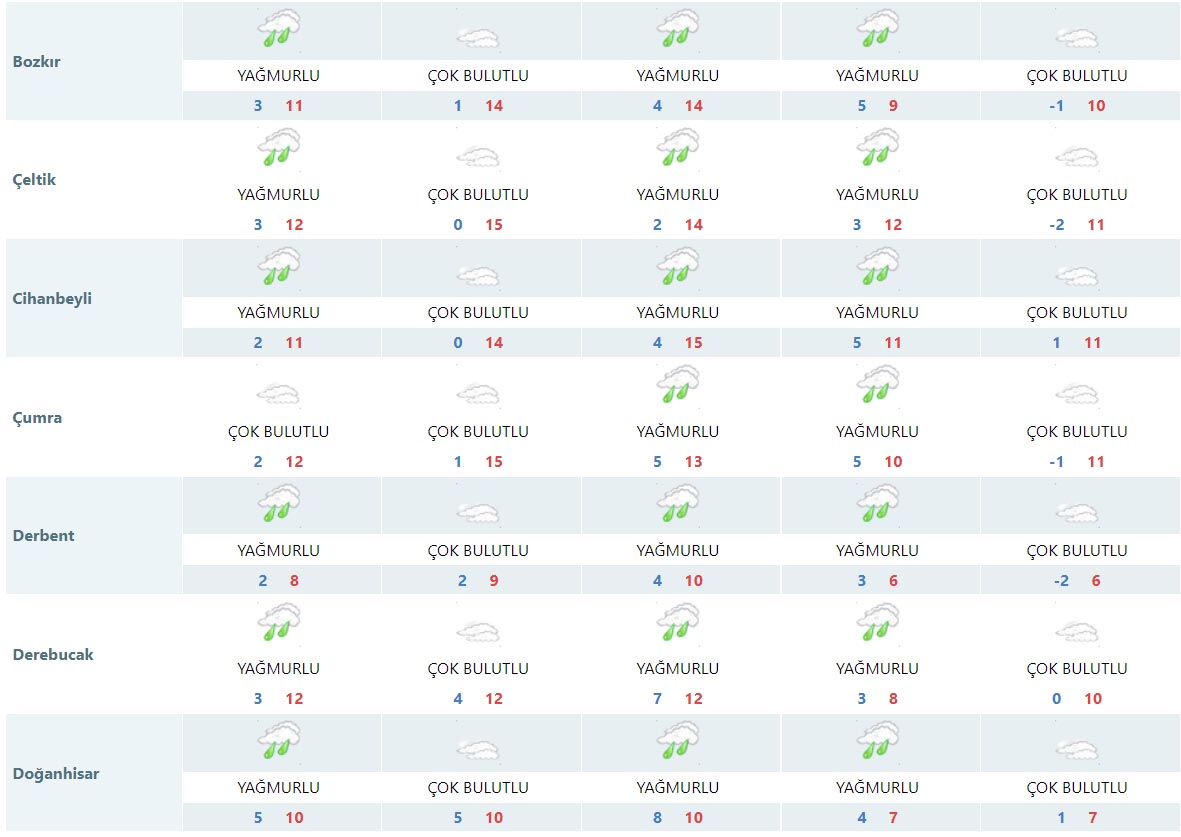Click the Çumra district name
Image resolution: width=1181 pixels, height=837 pixels.
click(x=37, y=417)
